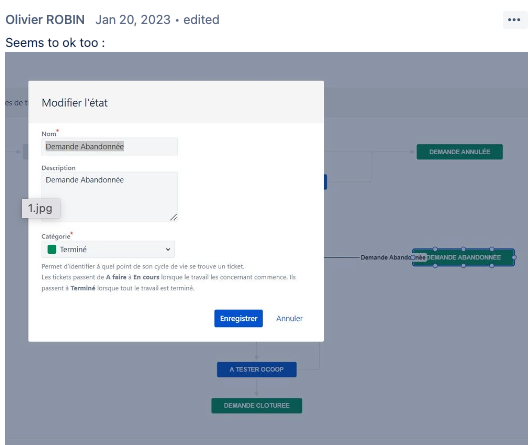Click the Description text area
This screenshot has width=532, height=445.
pyautogui.click(x=109, y=197)
